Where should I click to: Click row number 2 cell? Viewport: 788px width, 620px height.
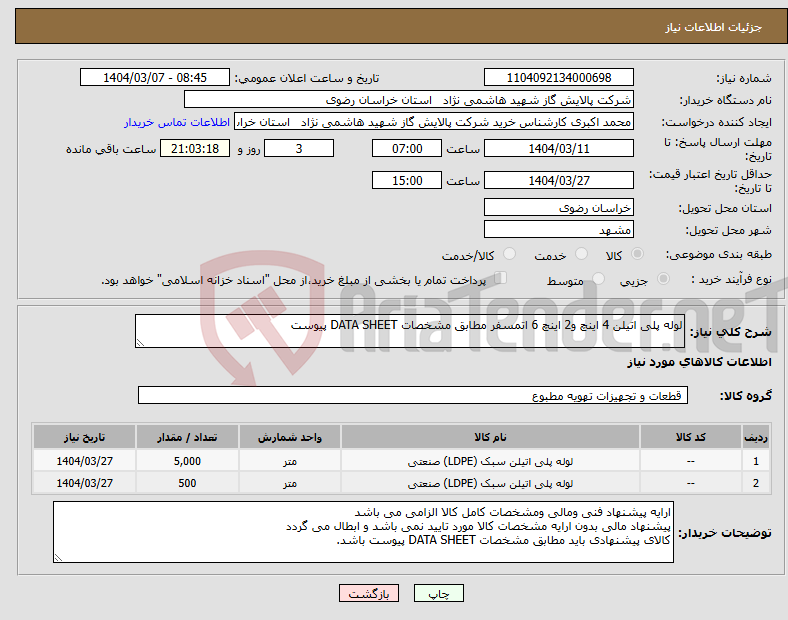[x=755, y=483]
